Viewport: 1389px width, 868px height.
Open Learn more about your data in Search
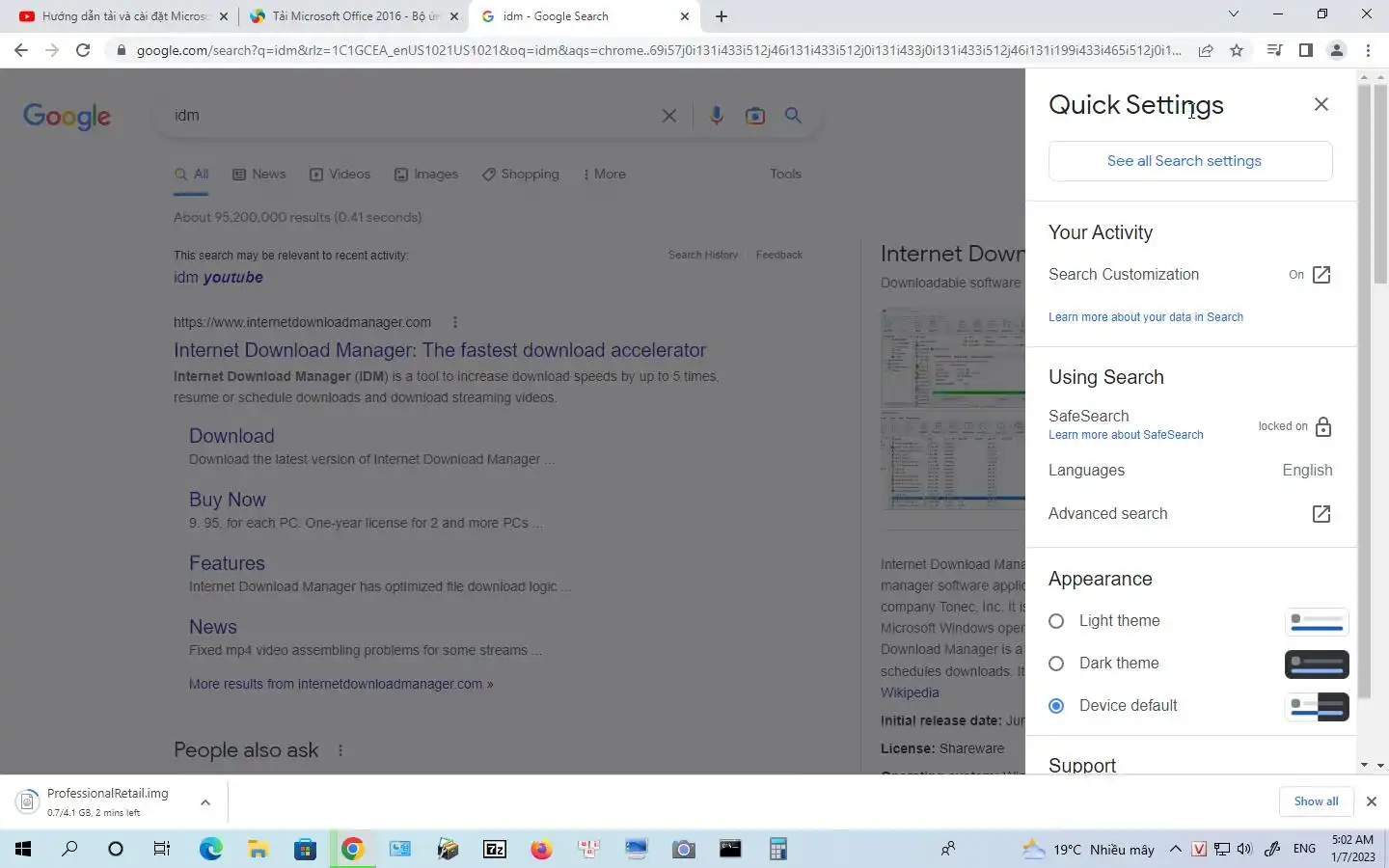point(1146,317)
